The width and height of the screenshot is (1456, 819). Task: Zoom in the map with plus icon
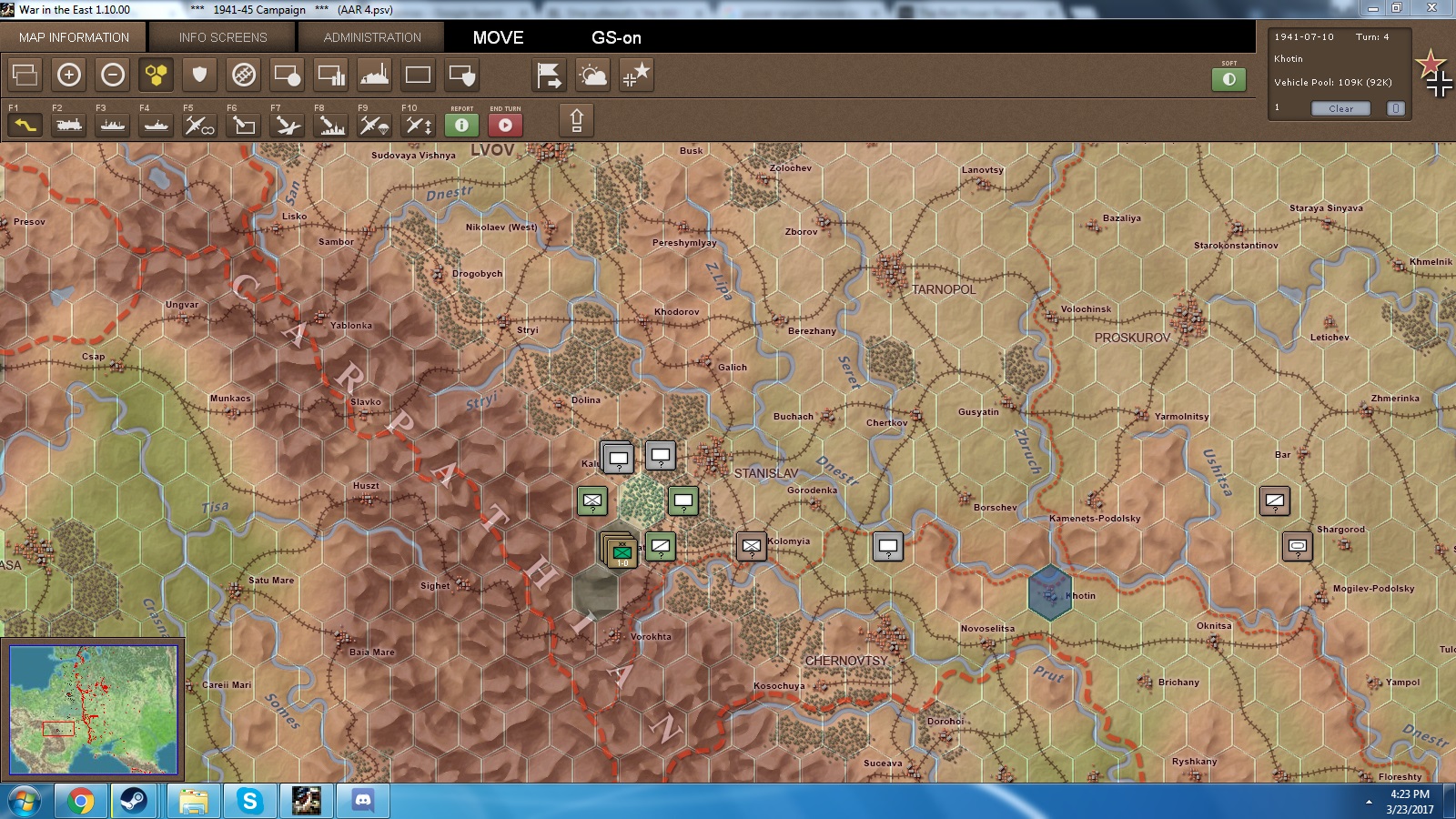[69, 75]
